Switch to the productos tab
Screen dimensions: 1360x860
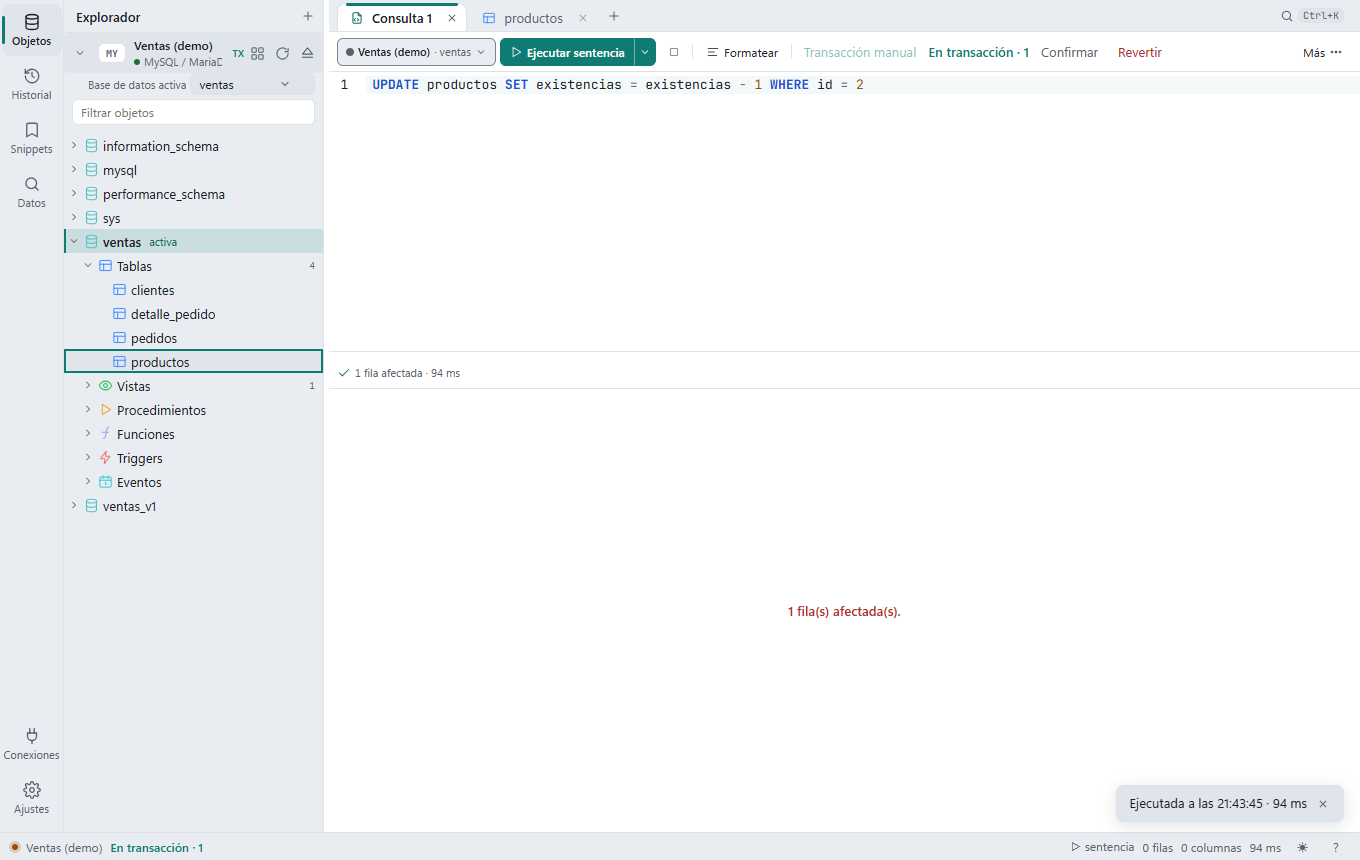(532, 18)
